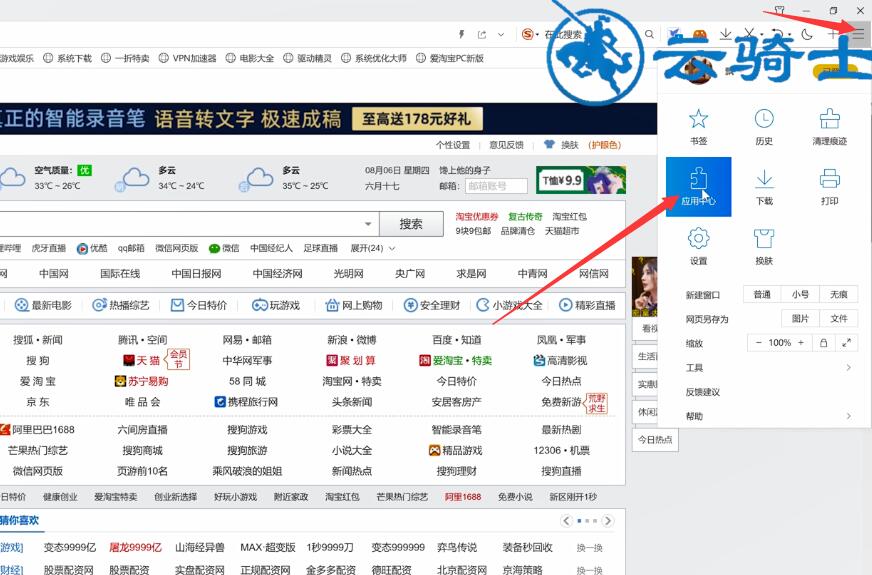Go to next 猜你喜欢 page arrow
The height and width of the screenshot is (575, 872).
608,521
